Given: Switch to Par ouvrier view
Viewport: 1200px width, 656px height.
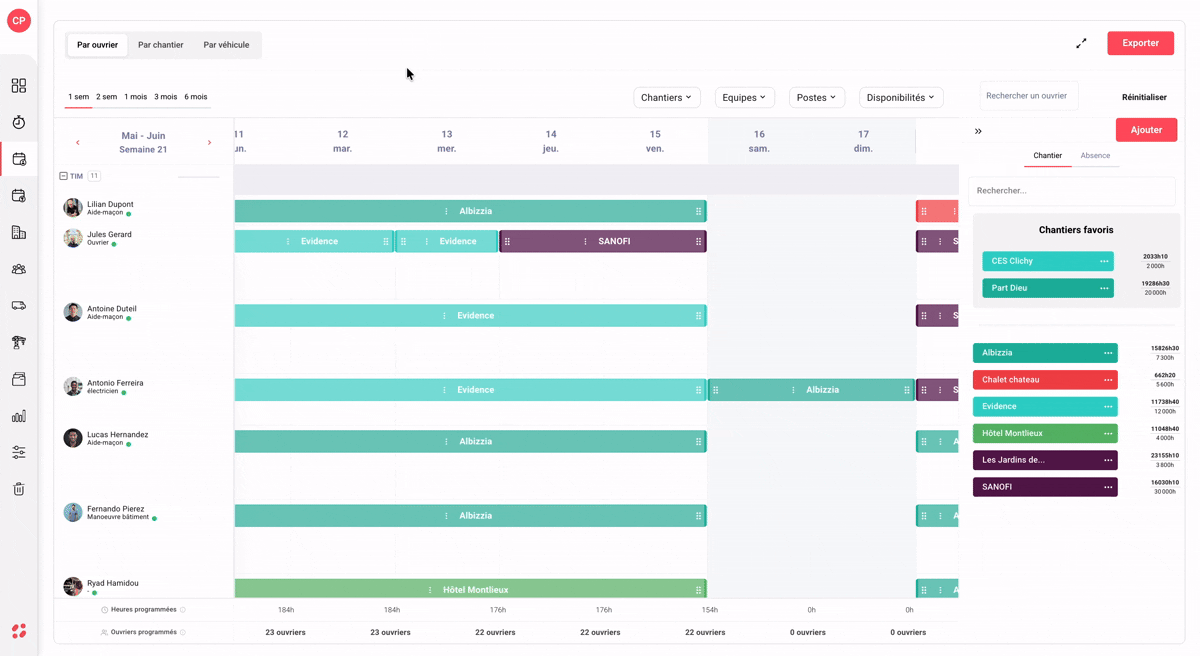Looking at the screenshot, I should click(98, 45).
